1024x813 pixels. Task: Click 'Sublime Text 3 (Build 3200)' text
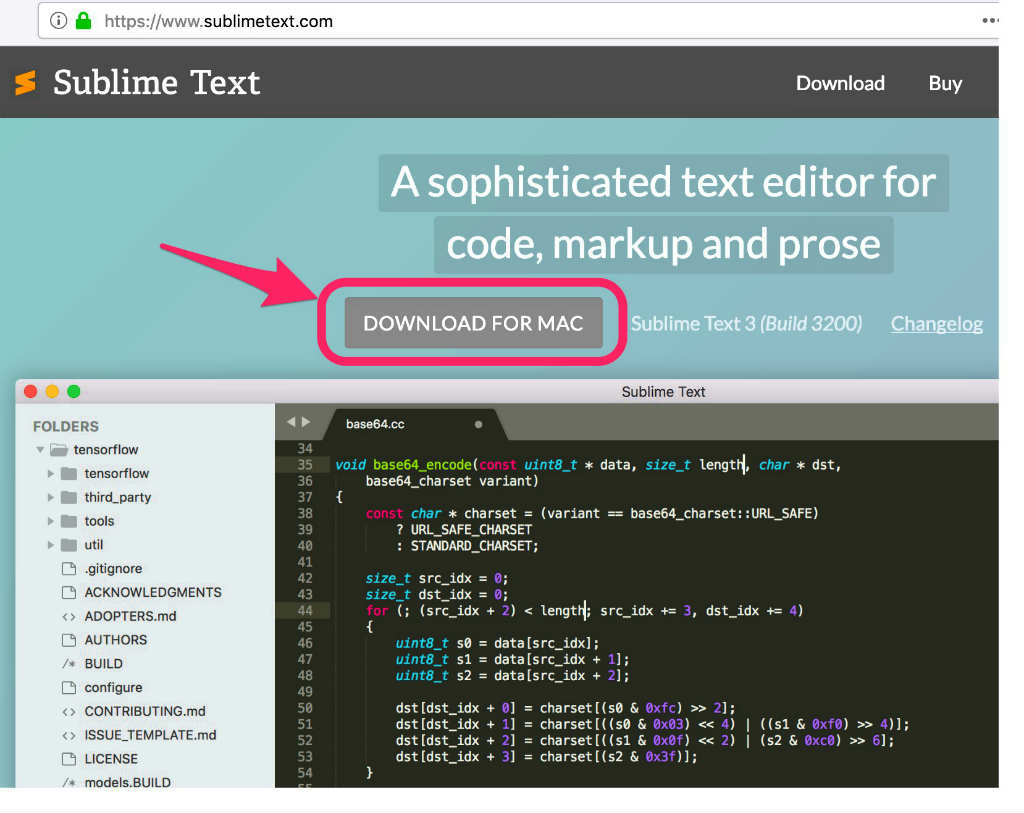[746, 324]
